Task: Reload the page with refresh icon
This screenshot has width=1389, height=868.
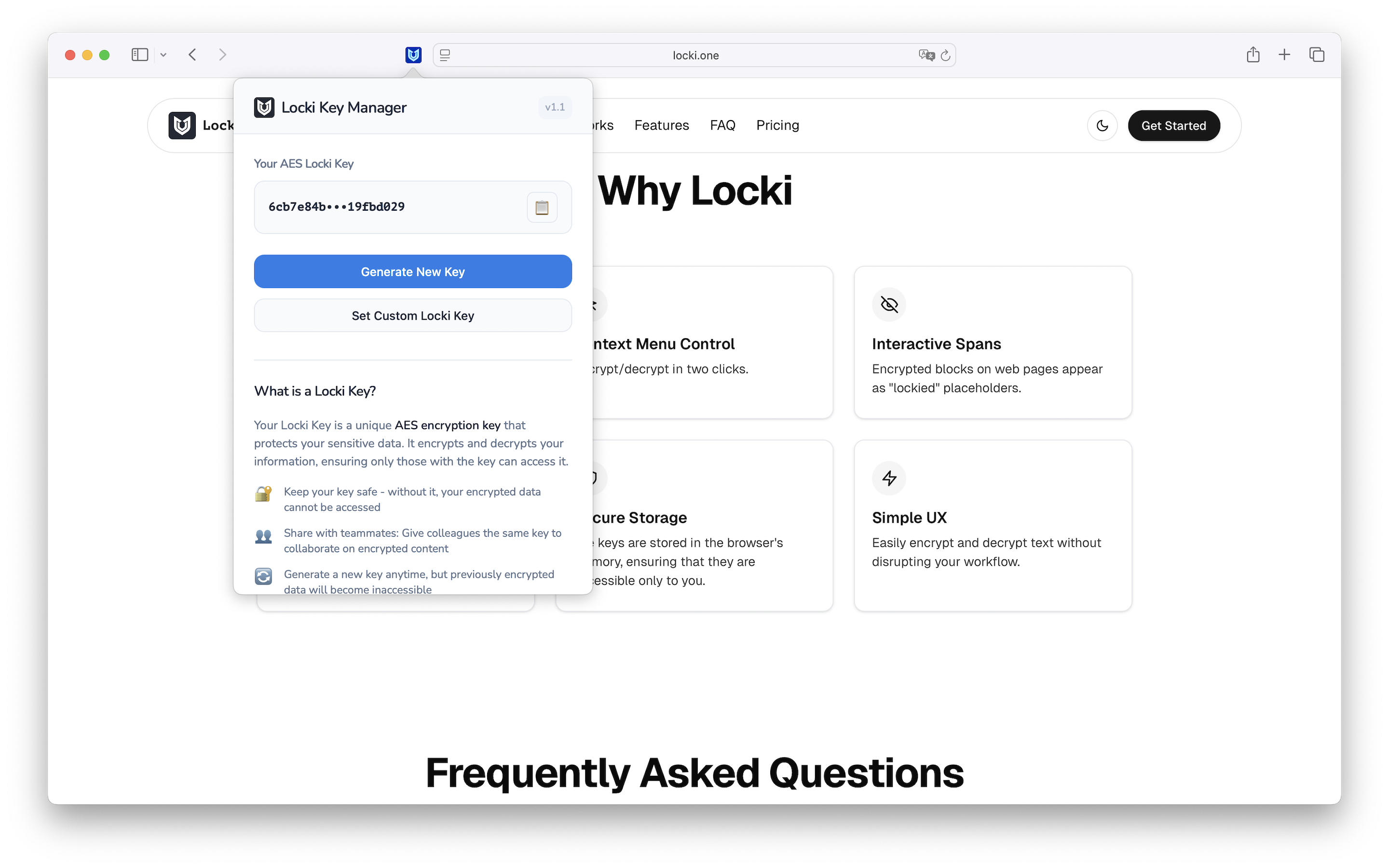Action: pos(946,55)
